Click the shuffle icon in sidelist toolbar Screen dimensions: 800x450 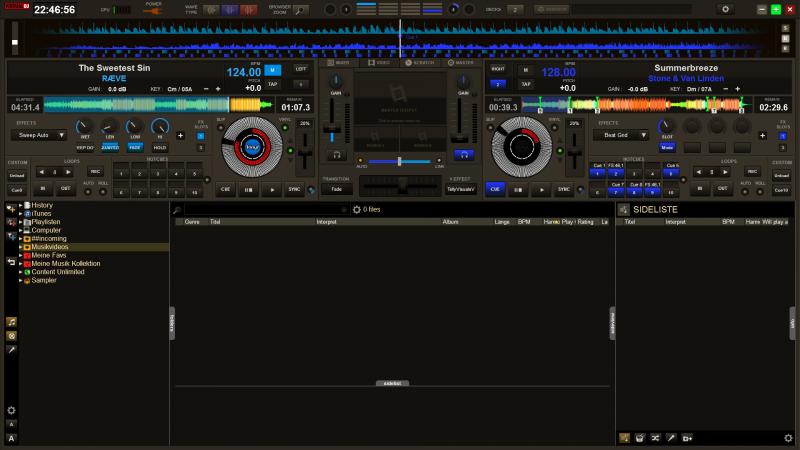(x=655, y=438)
